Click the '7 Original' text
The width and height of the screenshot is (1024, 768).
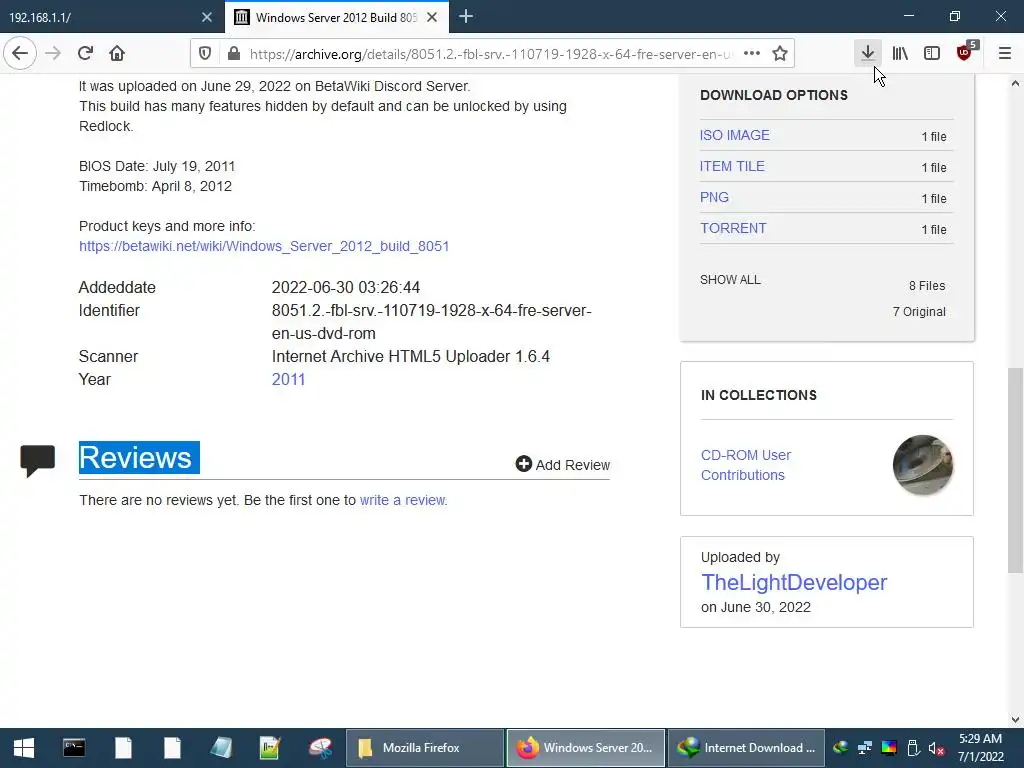[919, 312]
